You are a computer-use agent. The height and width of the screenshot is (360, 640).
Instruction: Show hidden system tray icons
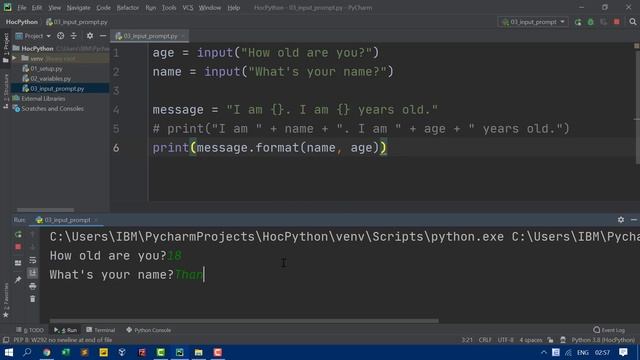coord(543,352)
